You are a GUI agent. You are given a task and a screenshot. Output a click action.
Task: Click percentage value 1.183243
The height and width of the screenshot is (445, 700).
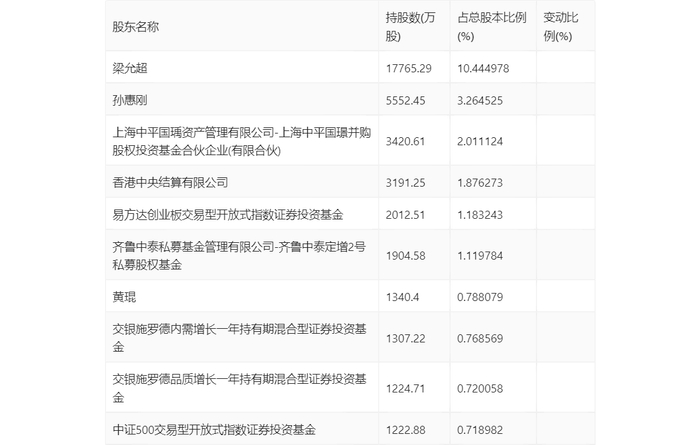(480, 215)
